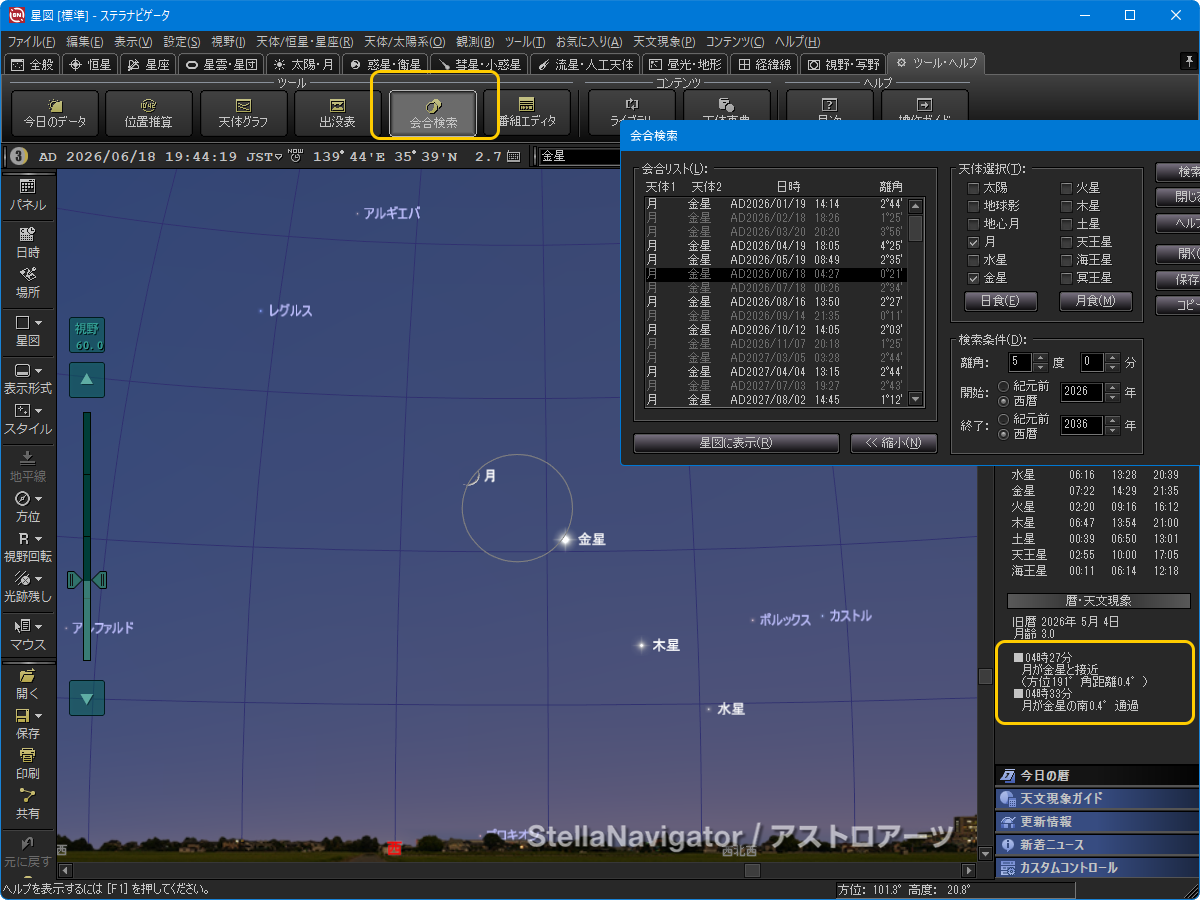Expand the 天文現象ガイド panel
Image resolution: width=1200 pixels, height=900 pixels.
tap(1095, 798)
